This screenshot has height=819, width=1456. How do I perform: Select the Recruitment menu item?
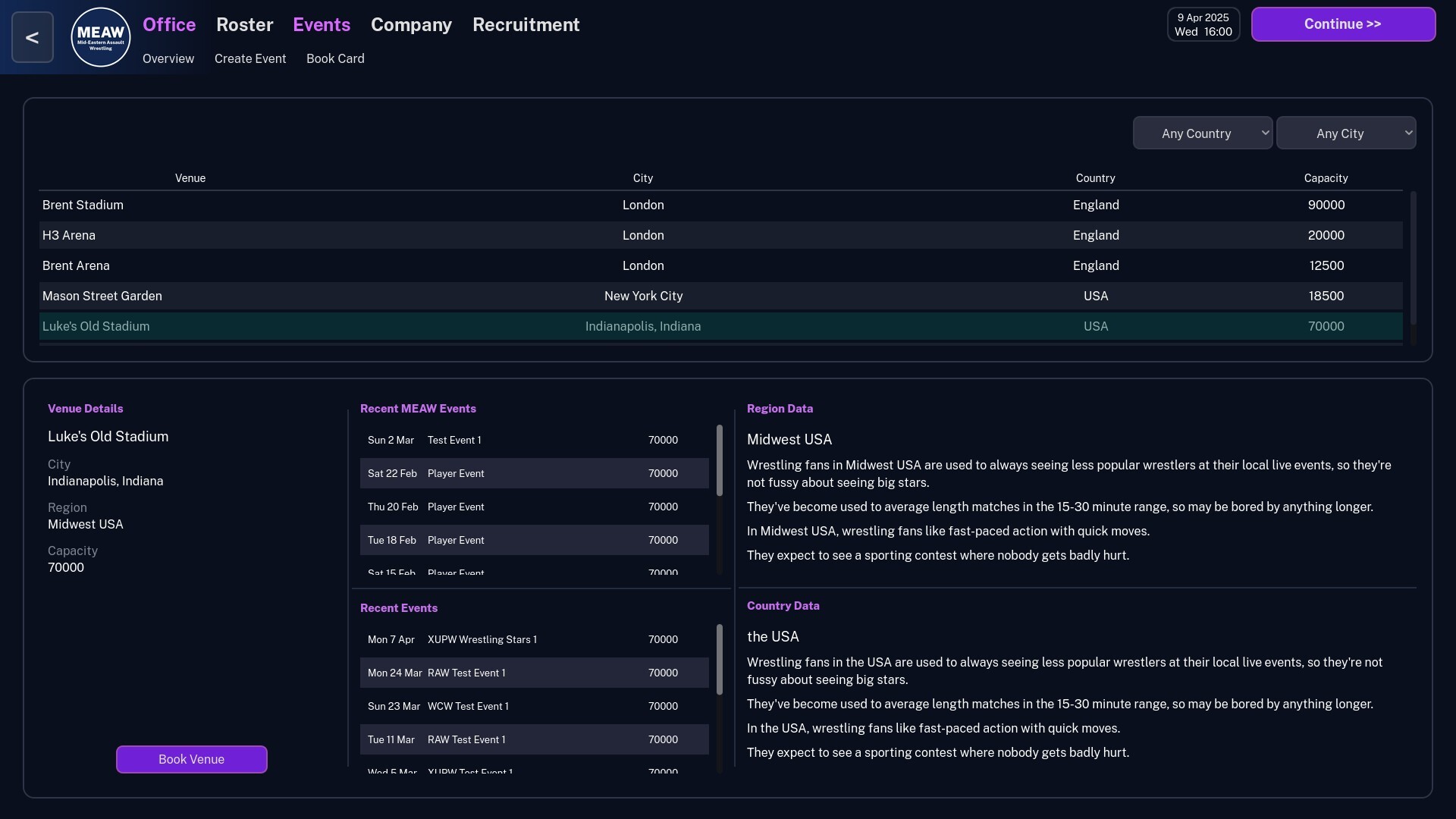526,25
